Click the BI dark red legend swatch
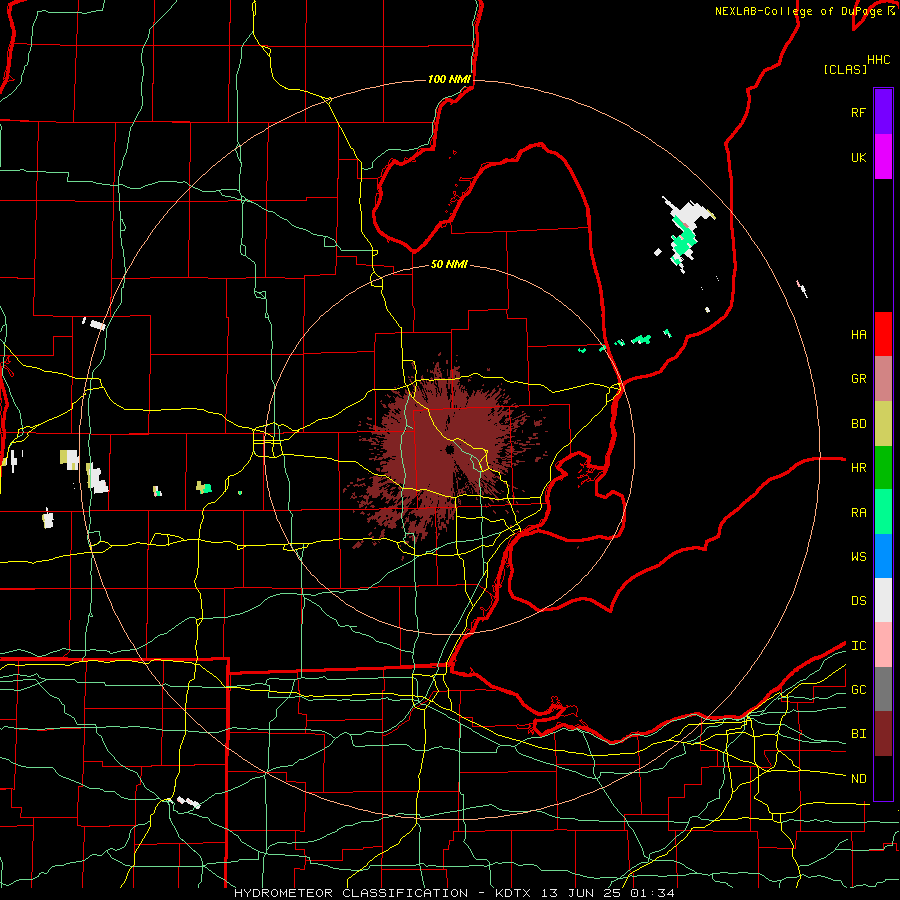Image resolution: width=900 pixels, height=900 pixels. [x=883, y=734]
